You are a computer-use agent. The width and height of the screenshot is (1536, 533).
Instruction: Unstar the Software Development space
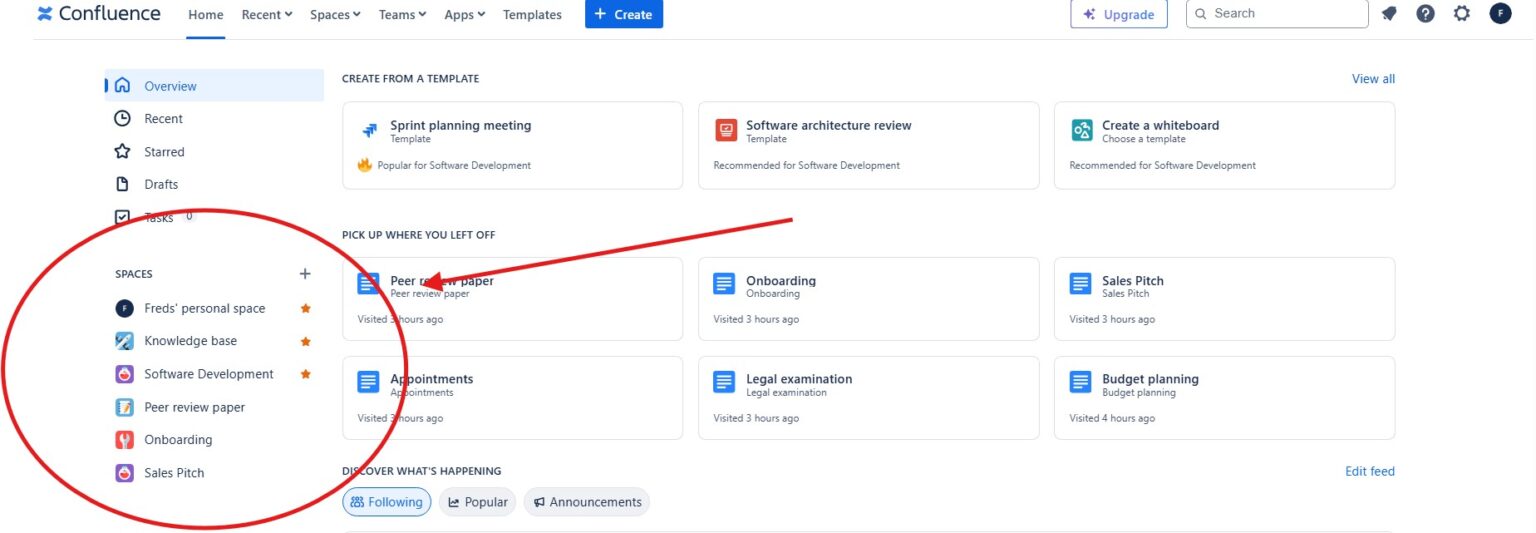tap(306, 374)
